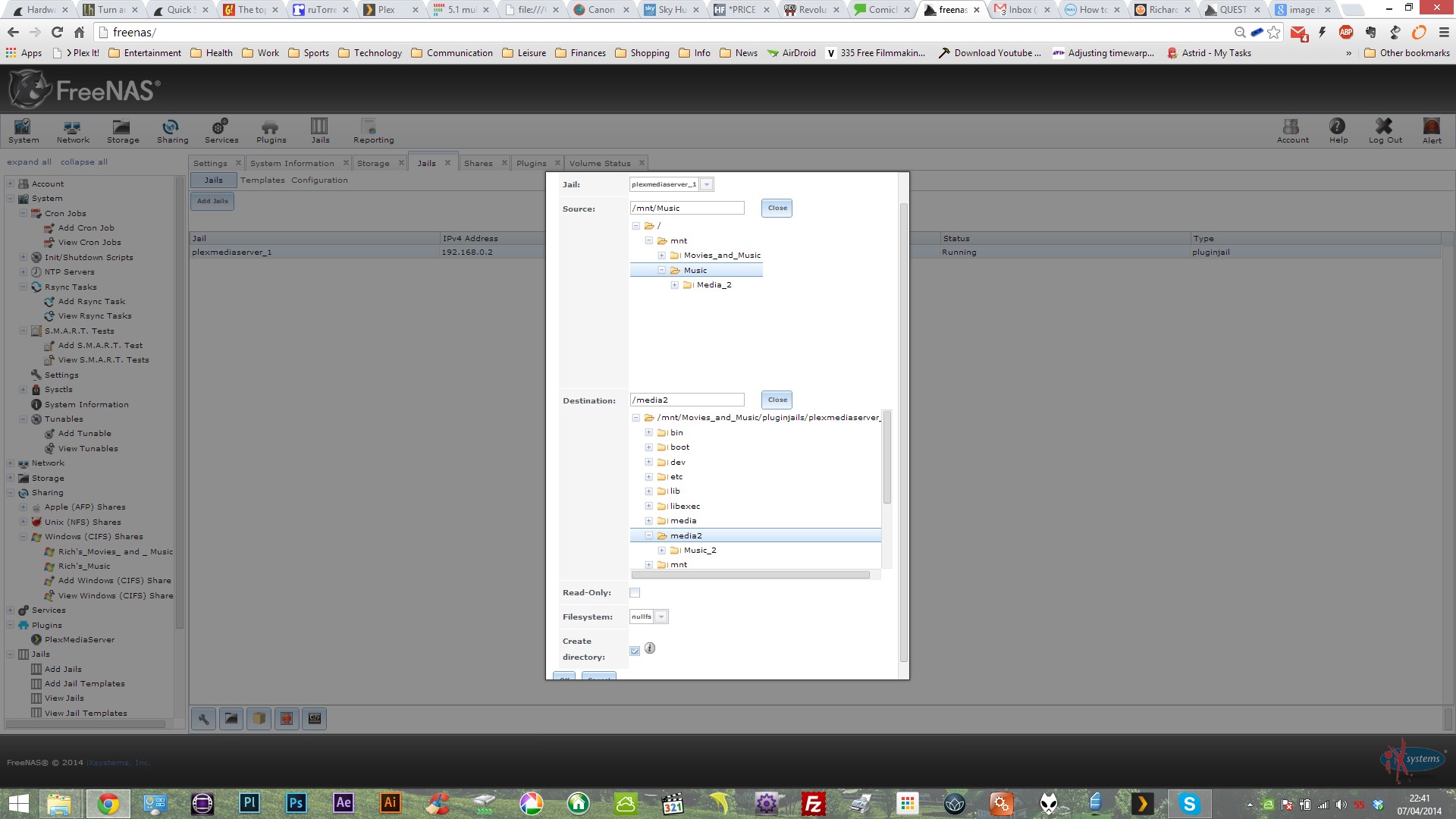Open FileZilla from the taskbar
Screen dimensions: 1456x819
[x=813, y=804]
